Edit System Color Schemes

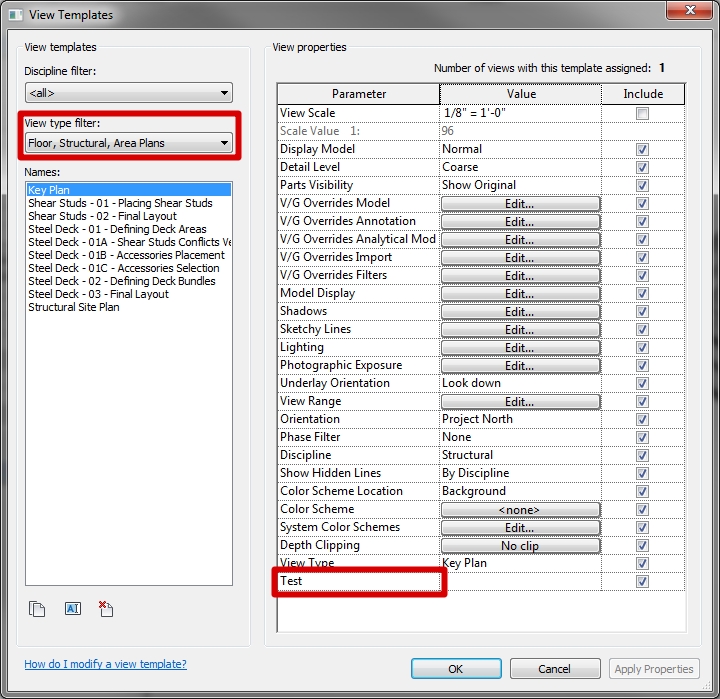[x=520, y=527]
